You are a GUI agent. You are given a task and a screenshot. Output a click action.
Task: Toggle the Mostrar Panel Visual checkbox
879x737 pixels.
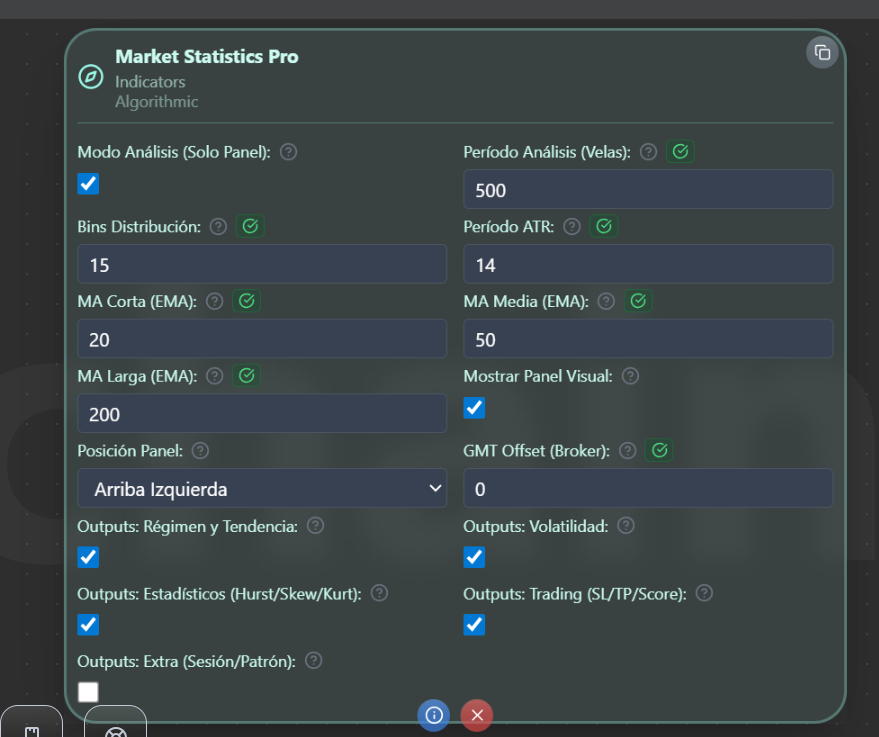(474, 408)
